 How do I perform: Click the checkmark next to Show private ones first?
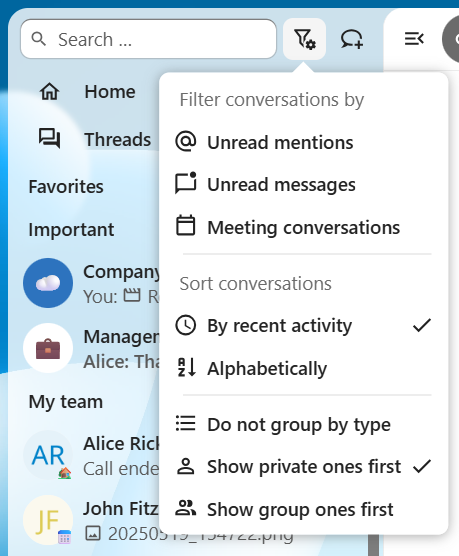(422, 466)
